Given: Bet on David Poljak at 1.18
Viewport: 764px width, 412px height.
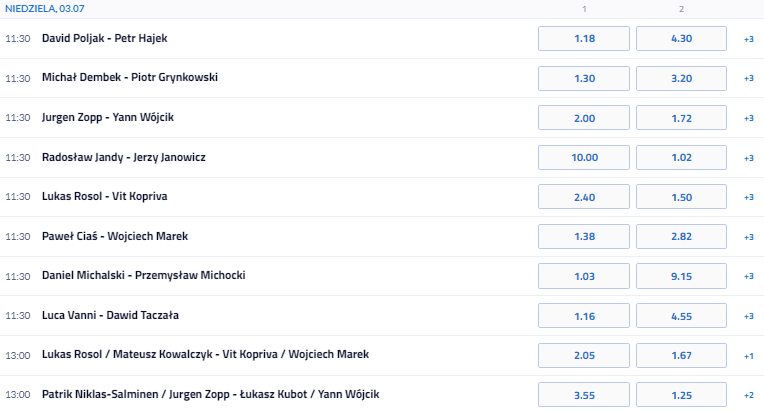Looking at the screenshot, I should (x=584, y=38).
